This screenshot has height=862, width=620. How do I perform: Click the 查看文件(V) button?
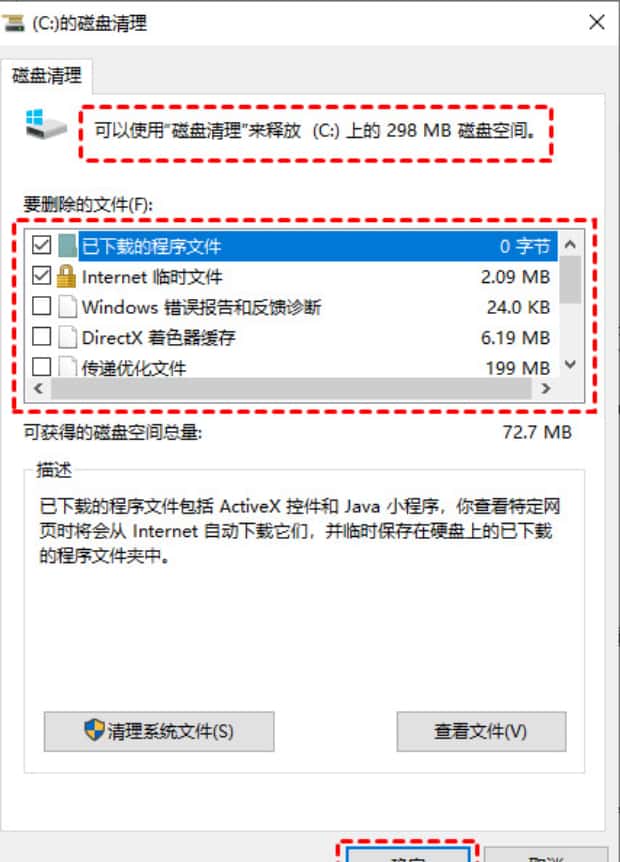click(x=481, y=731)
